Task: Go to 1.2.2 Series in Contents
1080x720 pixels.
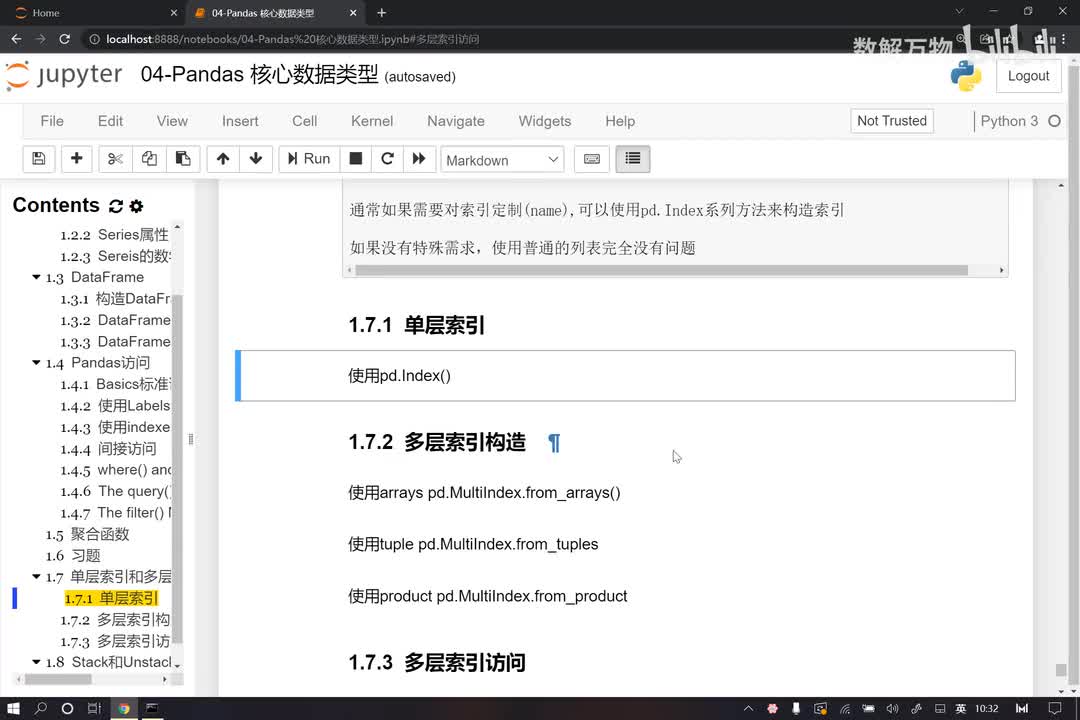Action: point(114,235)
